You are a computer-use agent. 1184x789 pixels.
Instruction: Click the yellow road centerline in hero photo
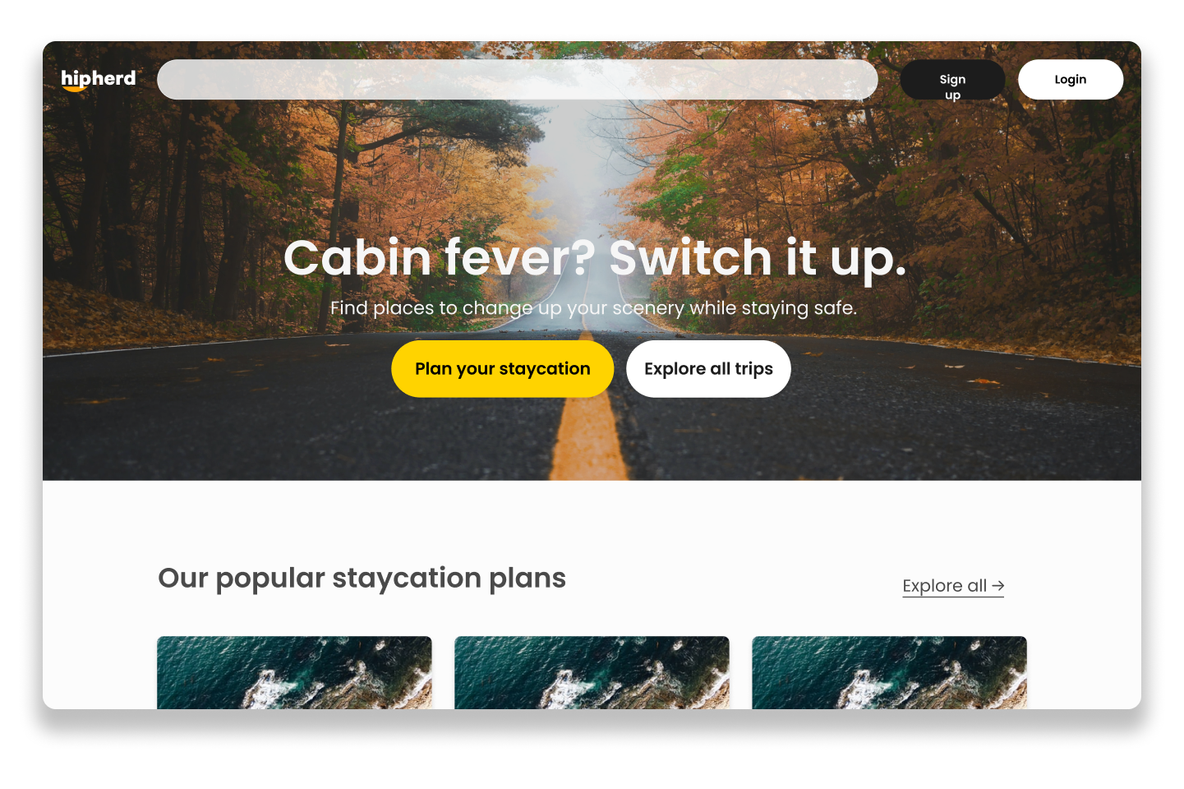pos(588,438)
